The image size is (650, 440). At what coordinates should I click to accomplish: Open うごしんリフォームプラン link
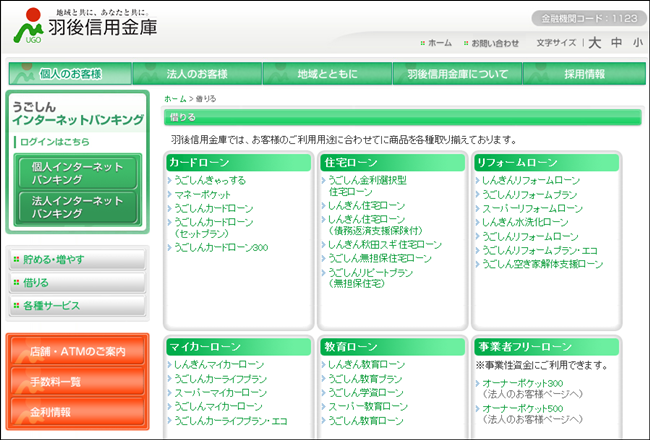tap(529, 194)
